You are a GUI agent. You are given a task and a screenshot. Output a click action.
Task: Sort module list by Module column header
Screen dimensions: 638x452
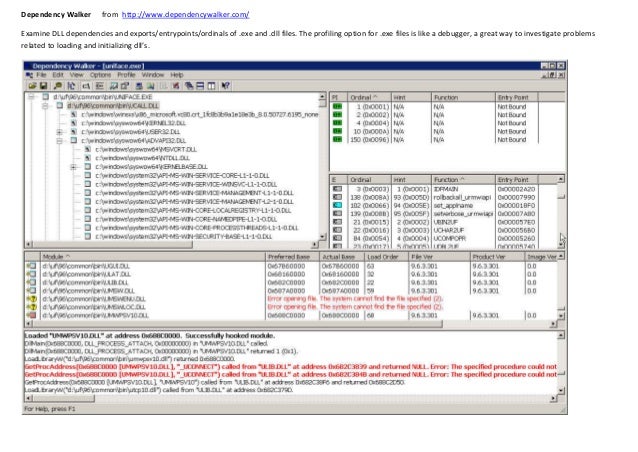click(x=153, y=257)
